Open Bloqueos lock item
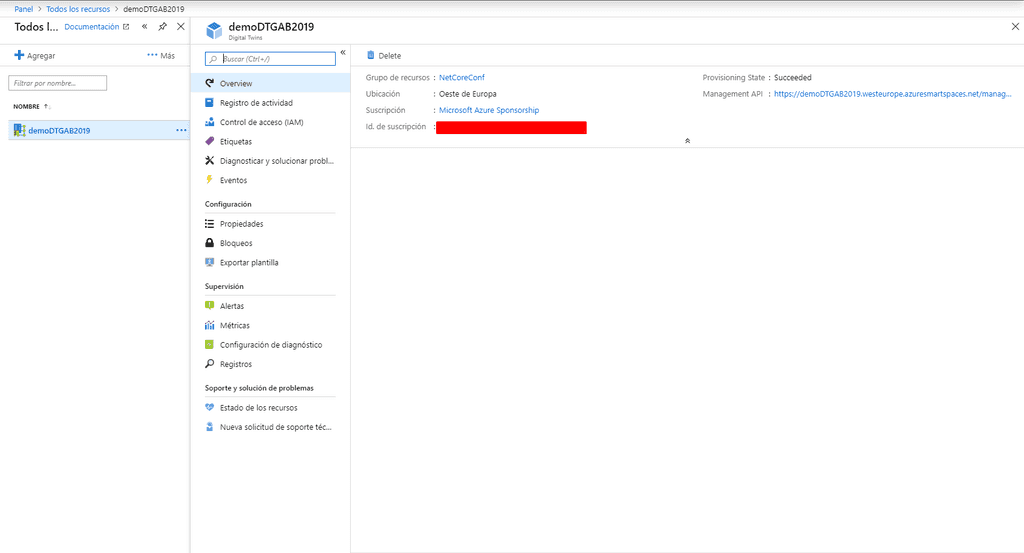The image size is (1024, 553). 236,243
